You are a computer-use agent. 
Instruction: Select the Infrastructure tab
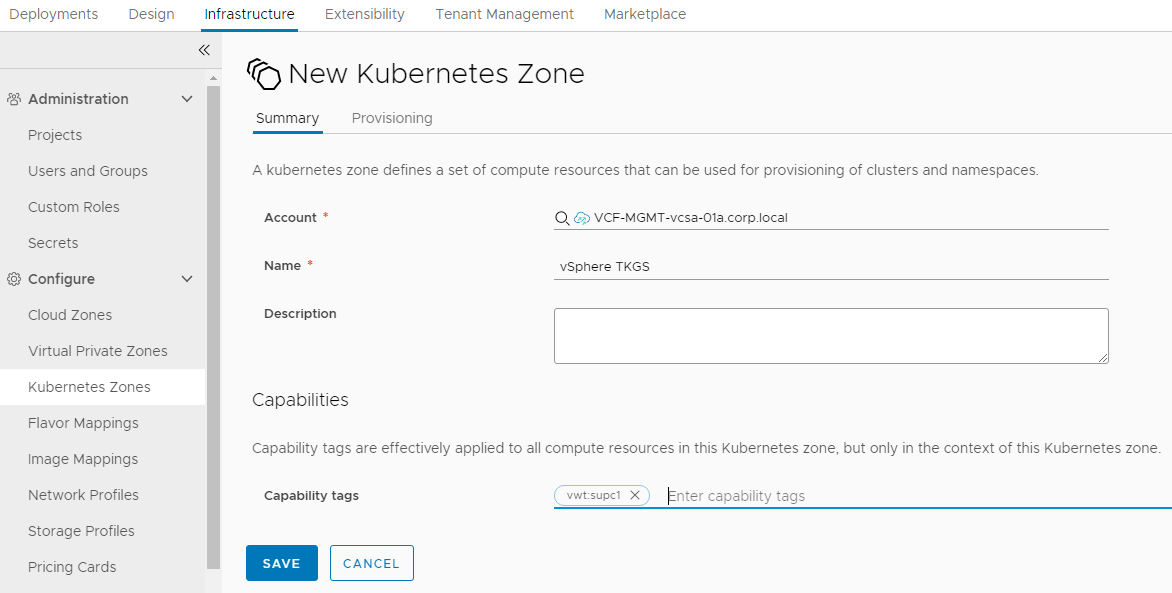tap(249, 14)
